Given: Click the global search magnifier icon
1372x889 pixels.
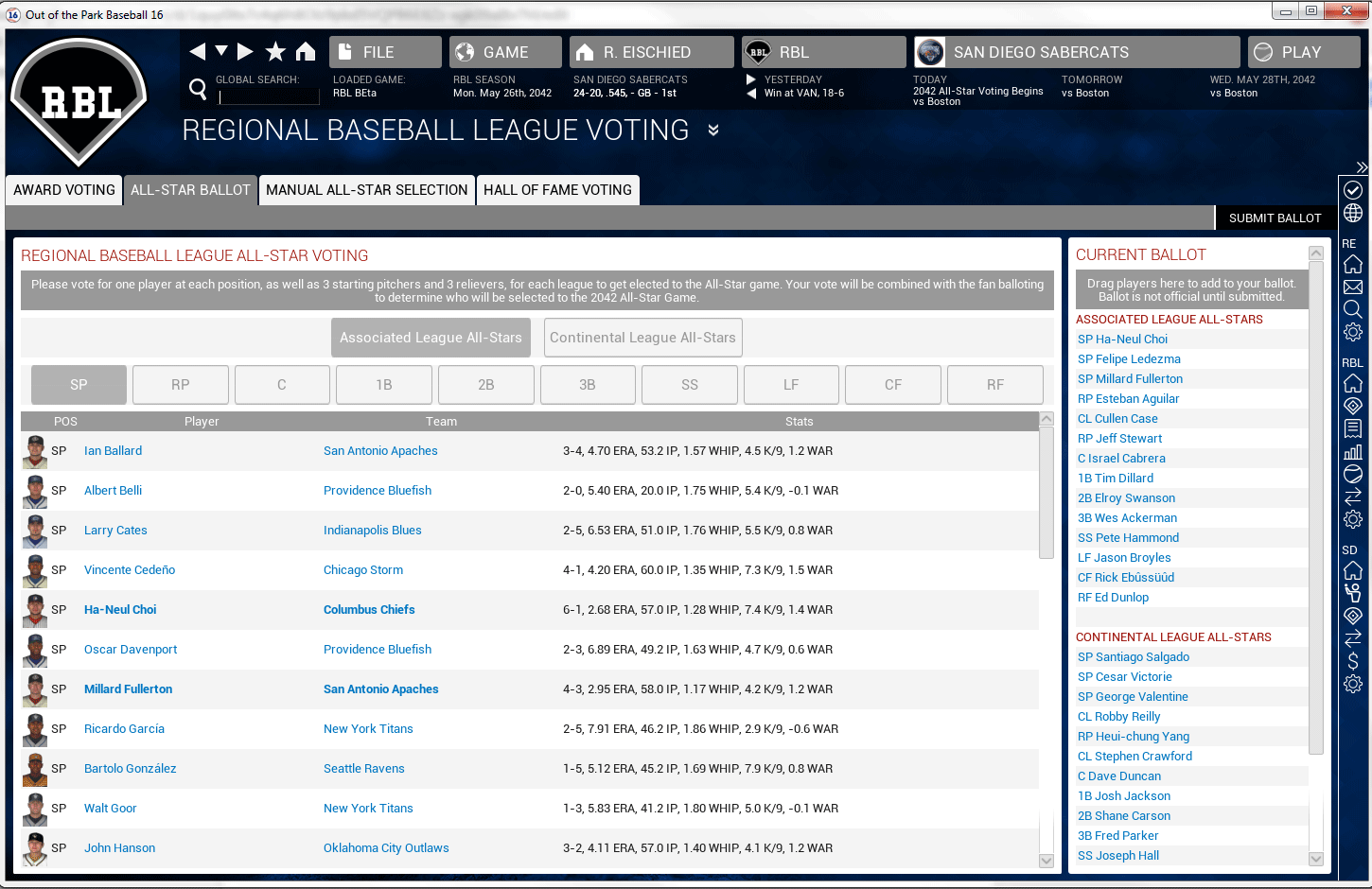Looking at the screenshot, I should (198, 88).
